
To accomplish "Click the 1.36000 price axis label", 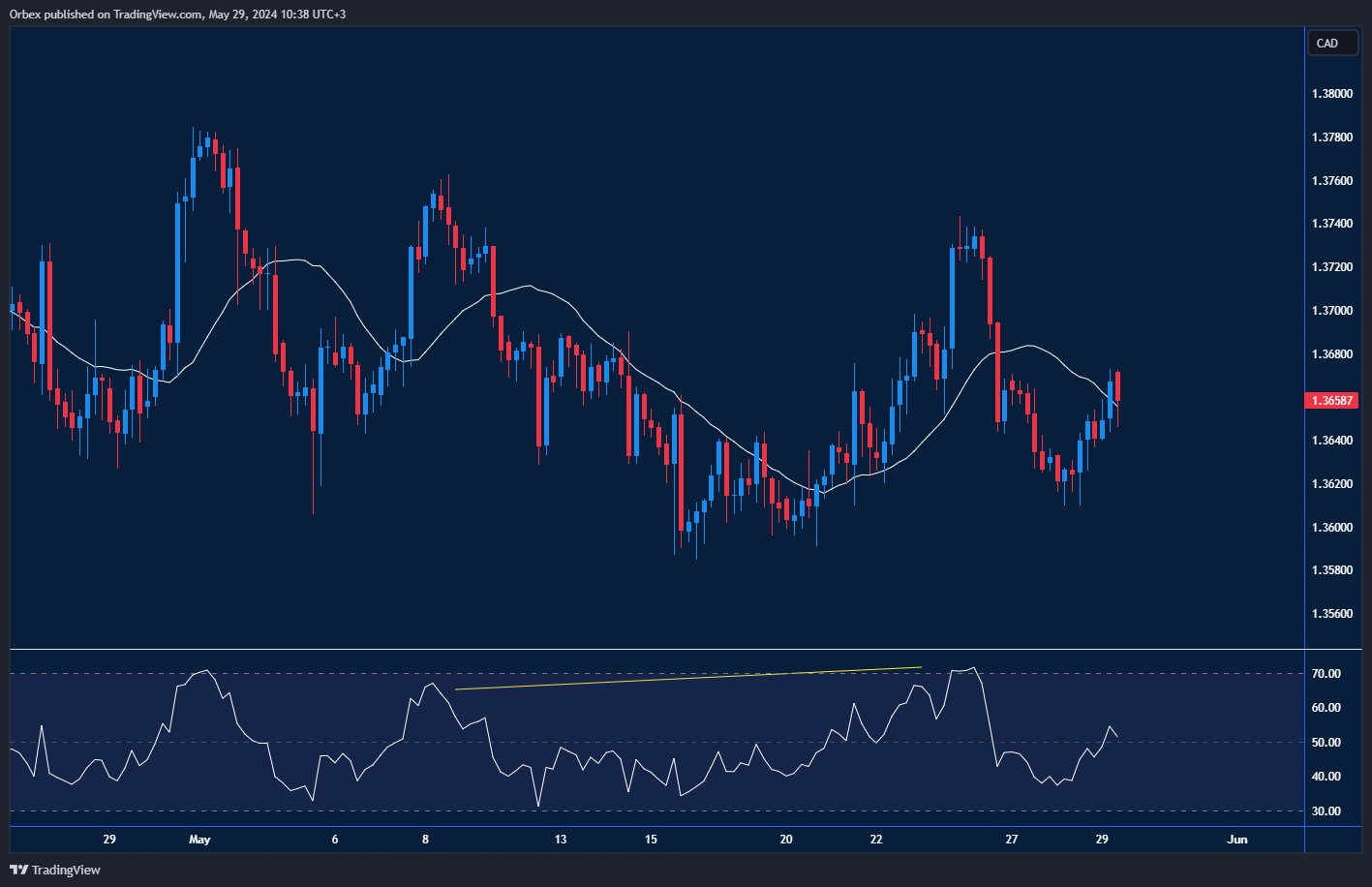I will 1331,528.
